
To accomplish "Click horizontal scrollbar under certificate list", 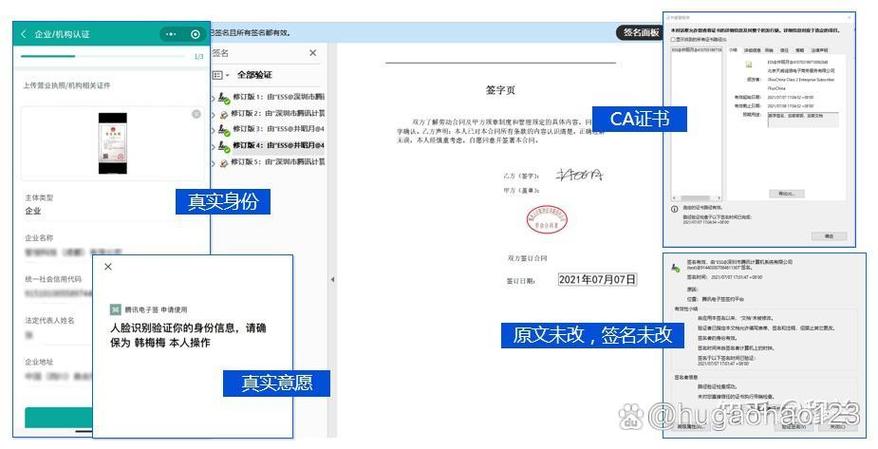I will pyautogui.click(x=697, y=198).
